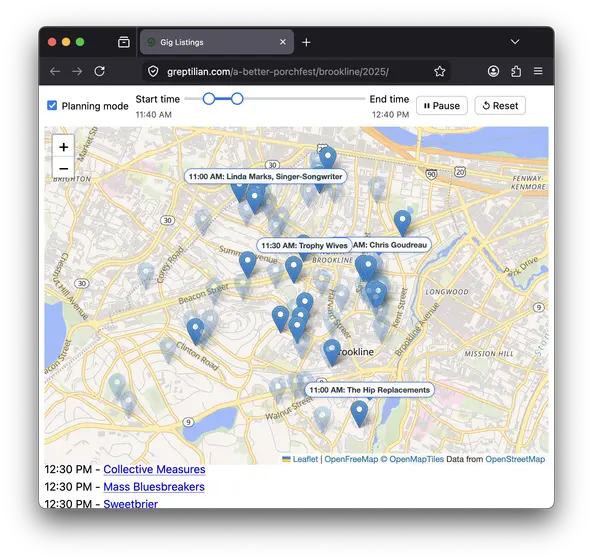Open the OpenStreetMap link
This screenshot has height=560, width=593.
(x=515, y=459)
